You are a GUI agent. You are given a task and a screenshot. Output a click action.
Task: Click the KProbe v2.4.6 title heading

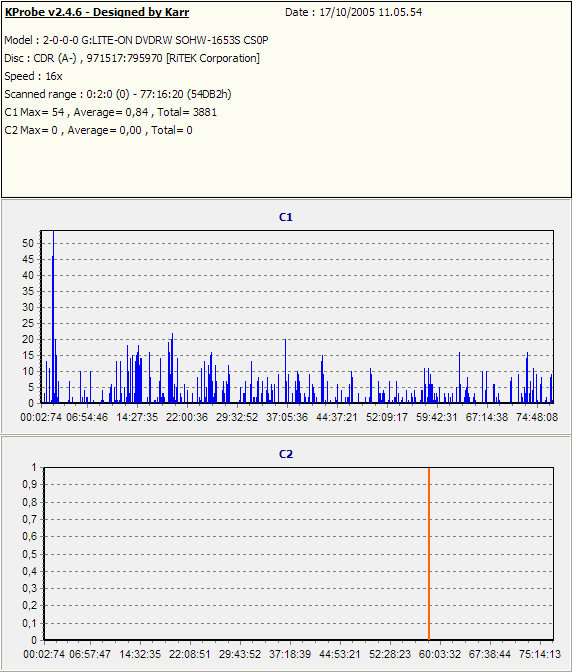96,12
